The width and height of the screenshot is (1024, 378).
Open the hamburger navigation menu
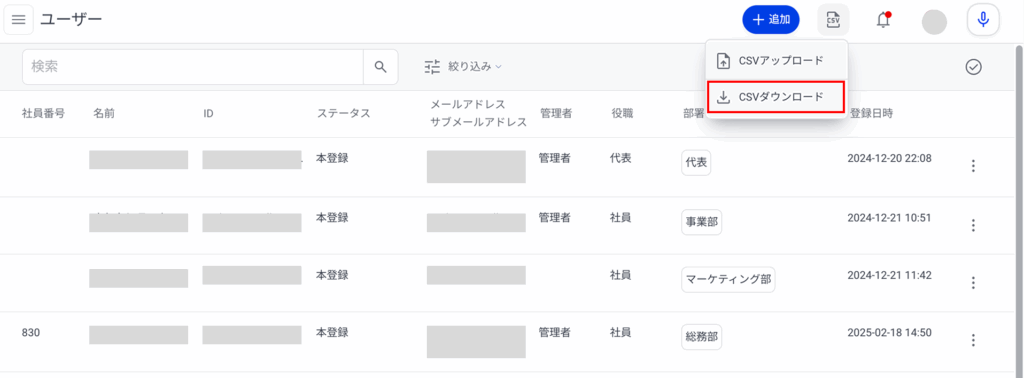click(x=19, y=20)
